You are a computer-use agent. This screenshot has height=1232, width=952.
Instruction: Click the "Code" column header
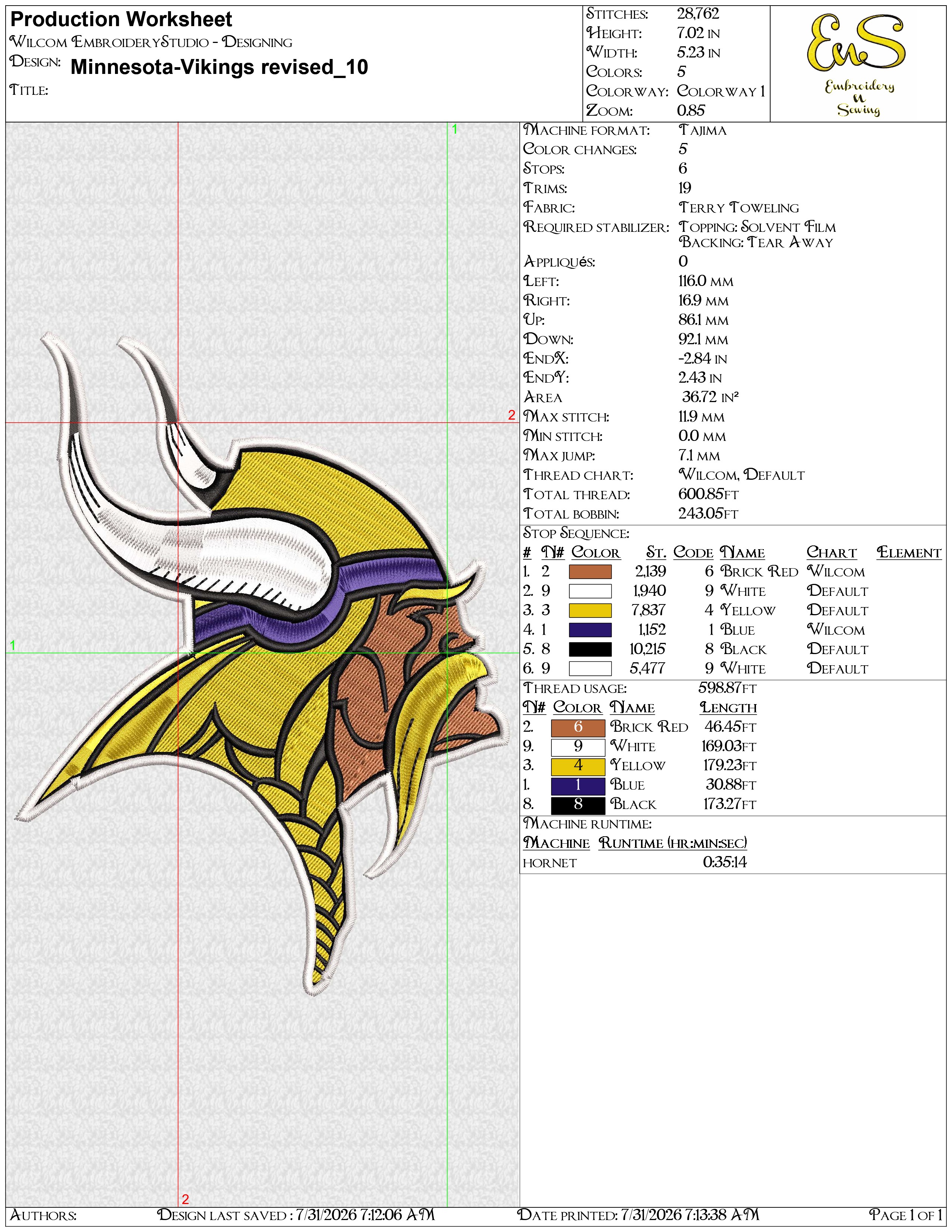(x=693, y=553)
